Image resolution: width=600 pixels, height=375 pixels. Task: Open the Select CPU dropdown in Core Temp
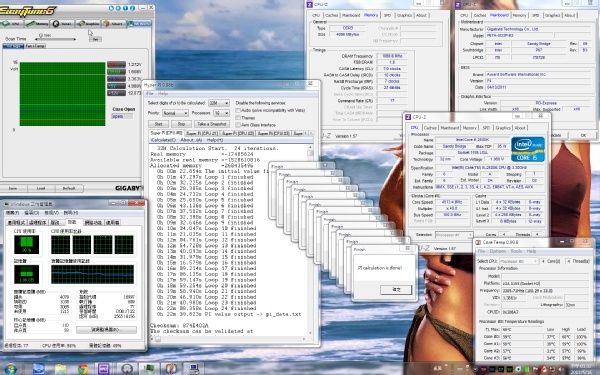coord(518,261)
